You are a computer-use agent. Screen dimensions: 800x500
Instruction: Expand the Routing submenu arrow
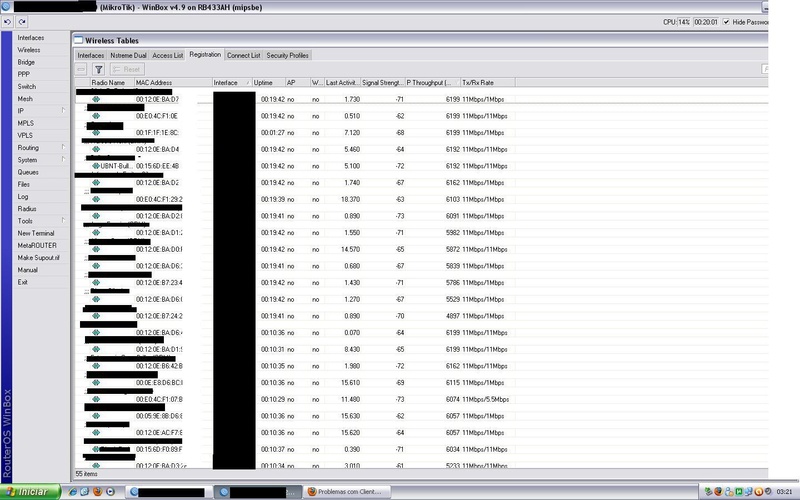pos(63,147)
